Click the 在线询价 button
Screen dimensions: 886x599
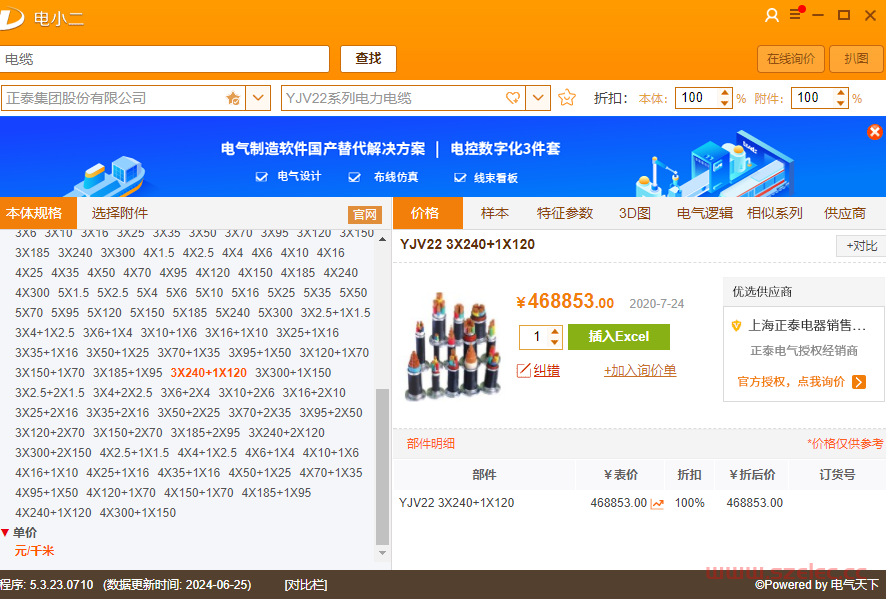click(791, 59)
